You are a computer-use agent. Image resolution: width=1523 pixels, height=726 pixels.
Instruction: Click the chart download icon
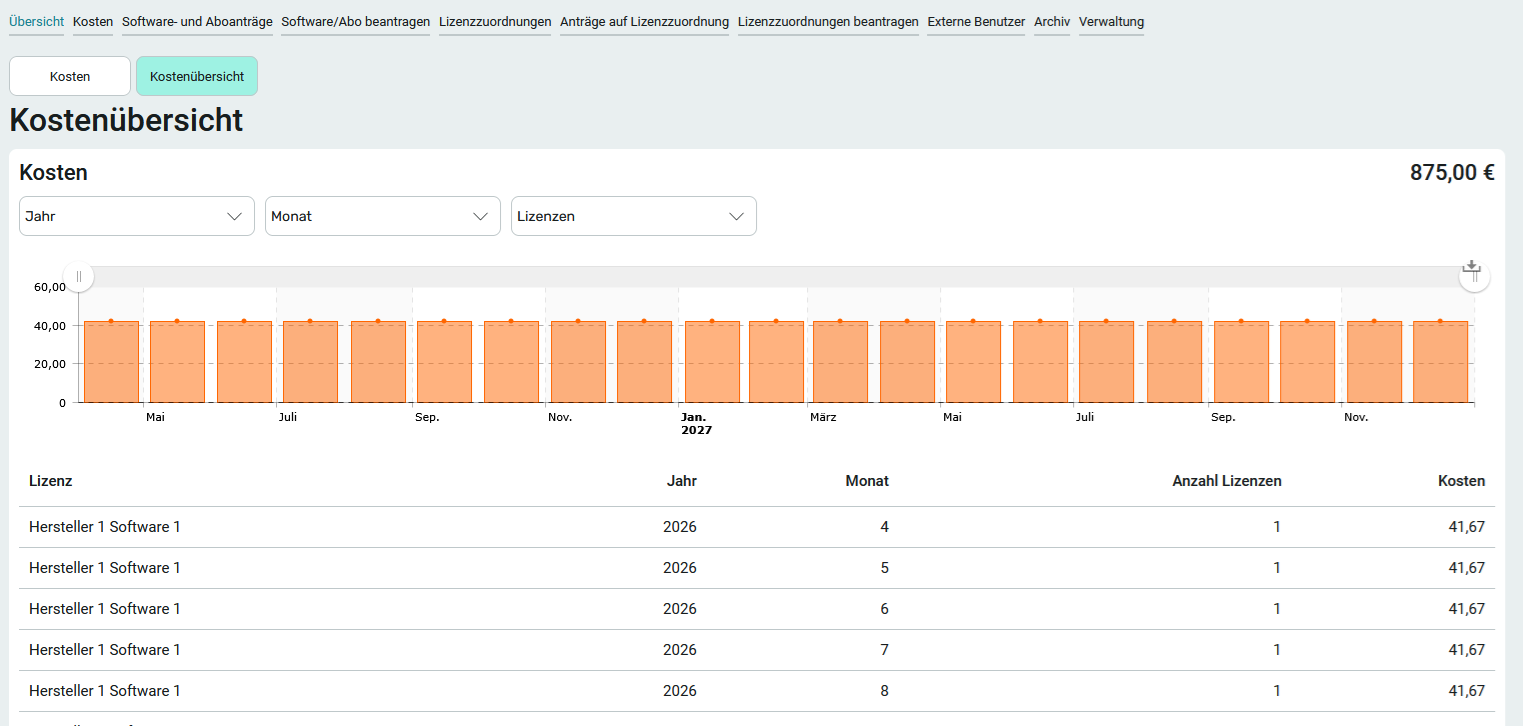click(x=1470, y=267)
